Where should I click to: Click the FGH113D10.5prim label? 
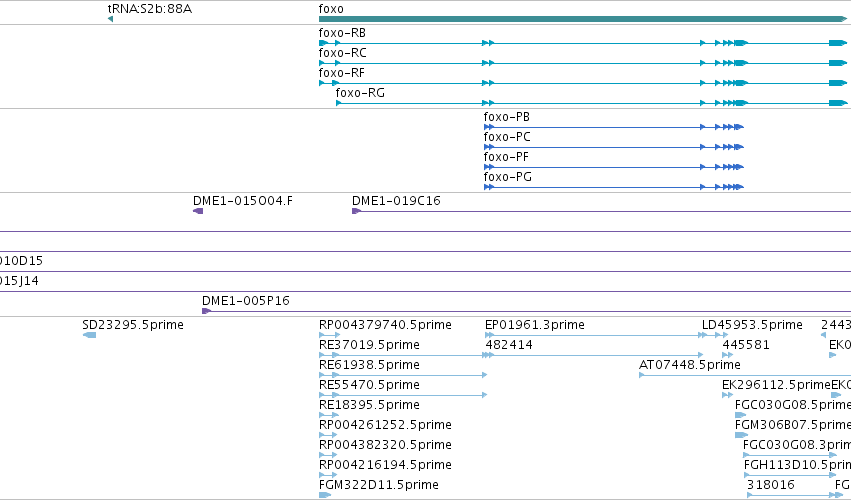tap(797, 465)
